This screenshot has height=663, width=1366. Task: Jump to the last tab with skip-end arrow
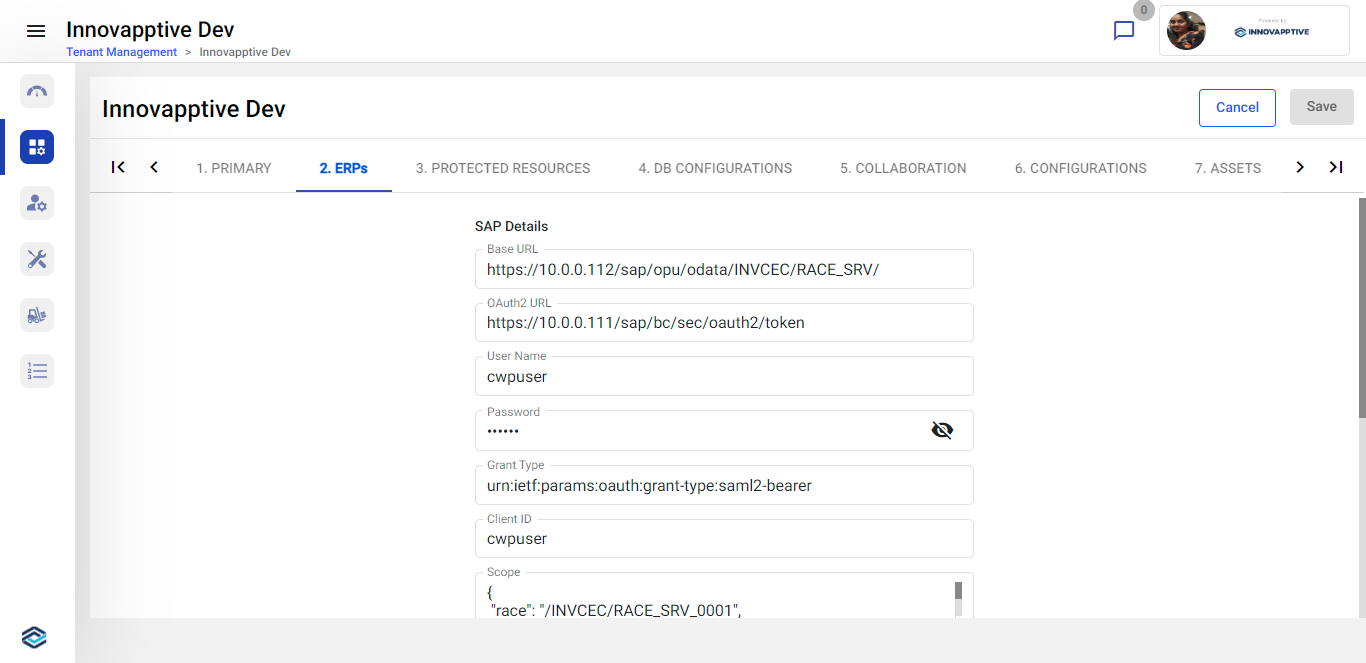pos(1336,167)
